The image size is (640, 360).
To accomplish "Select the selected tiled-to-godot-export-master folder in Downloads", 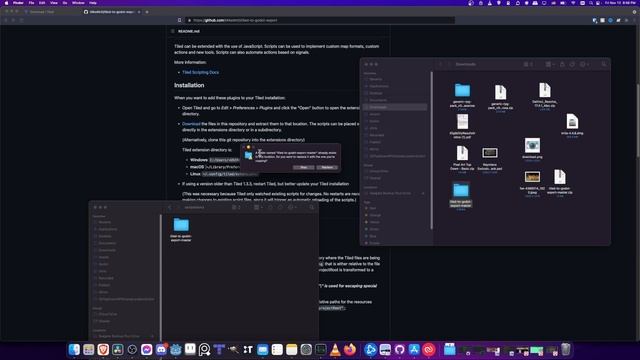I will (461, 196).
